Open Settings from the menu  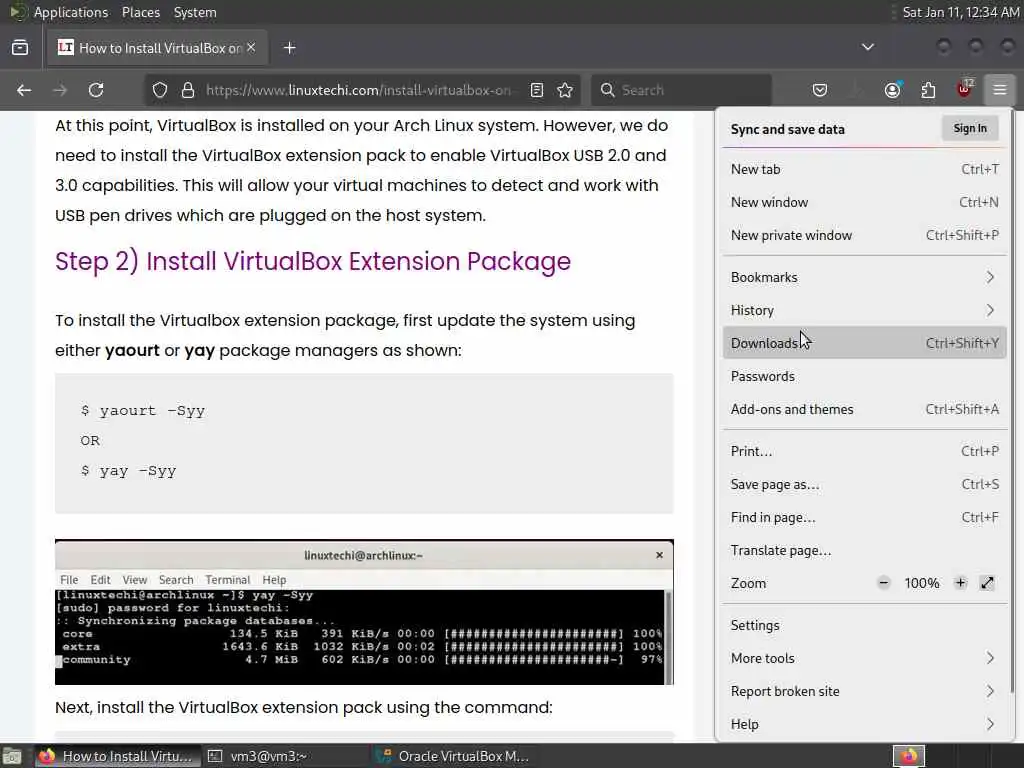tap(864, 625)
